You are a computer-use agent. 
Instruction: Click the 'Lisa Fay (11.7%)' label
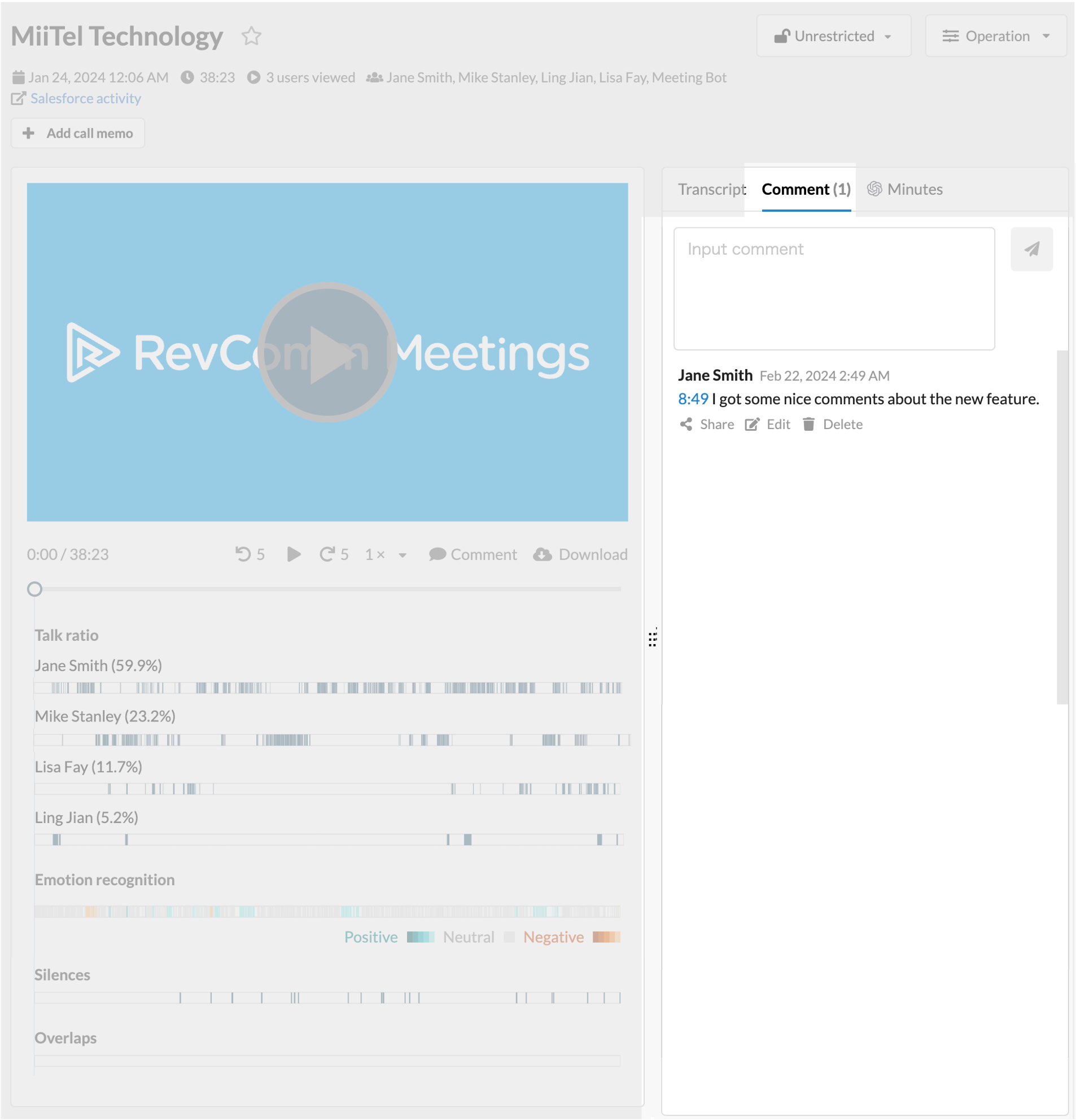click(x=89, y=767)
